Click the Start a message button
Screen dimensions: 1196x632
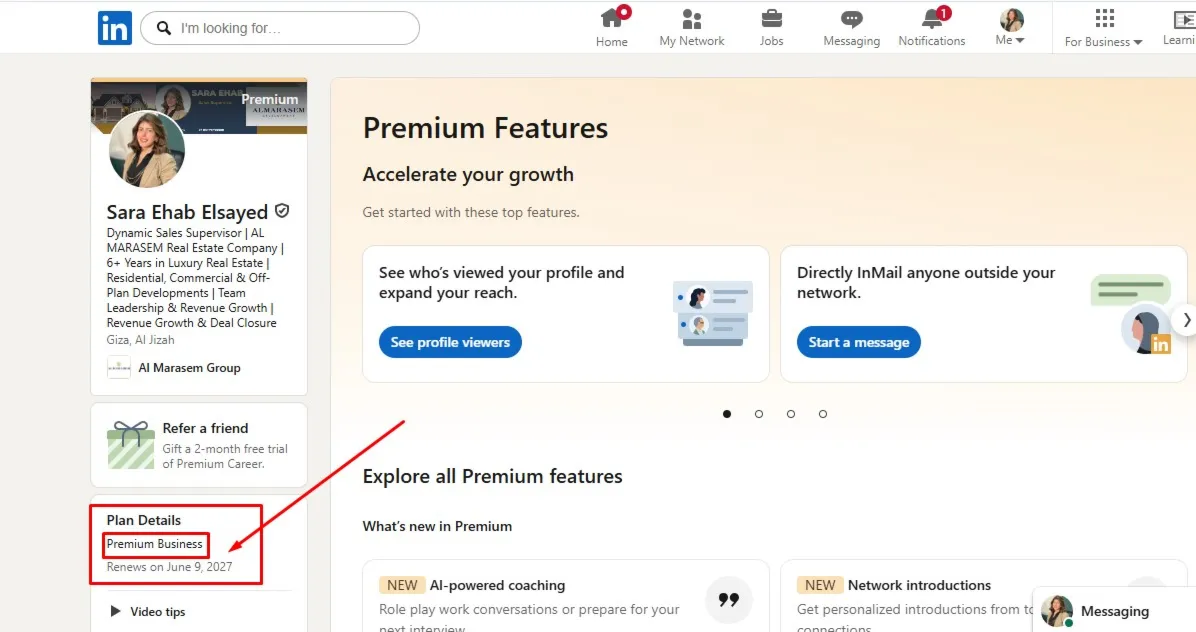click(859, 342)
